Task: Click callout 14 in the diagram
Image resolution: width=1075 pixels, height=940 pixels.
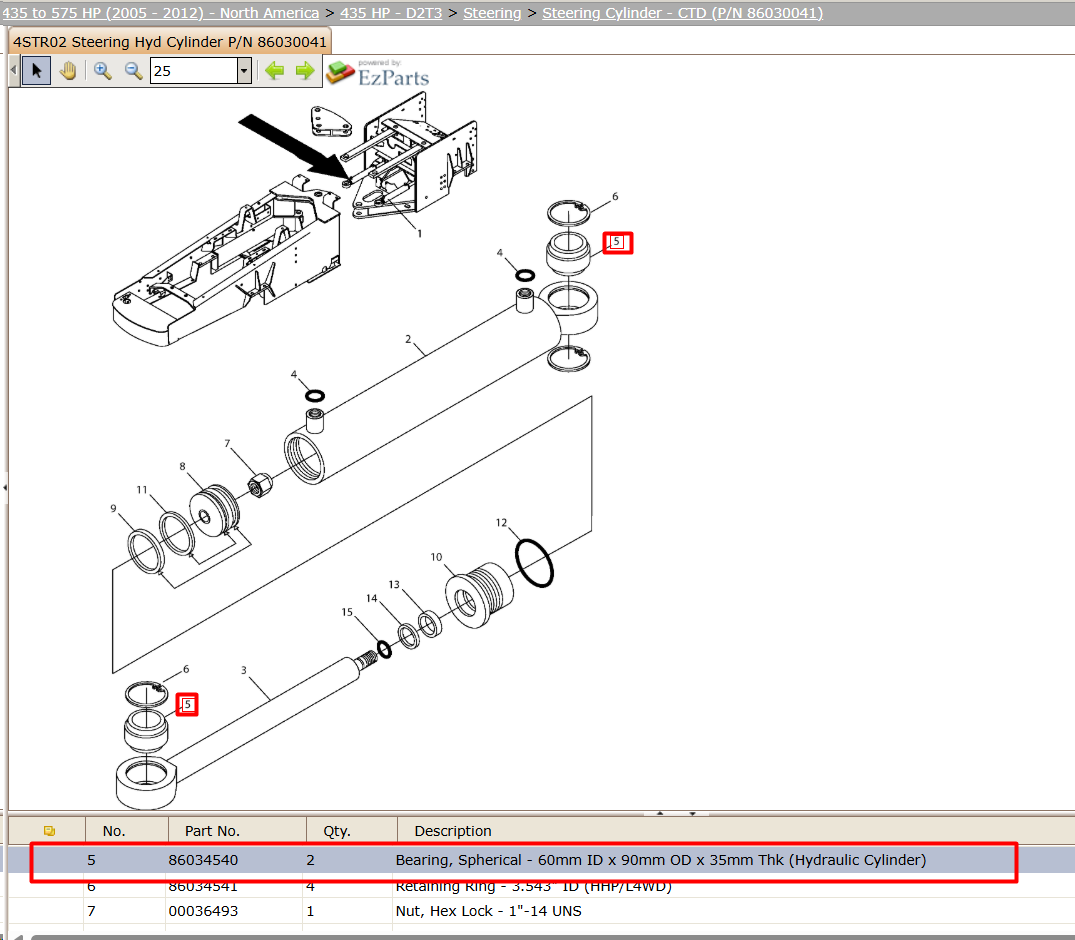Action: coord(372,598)
